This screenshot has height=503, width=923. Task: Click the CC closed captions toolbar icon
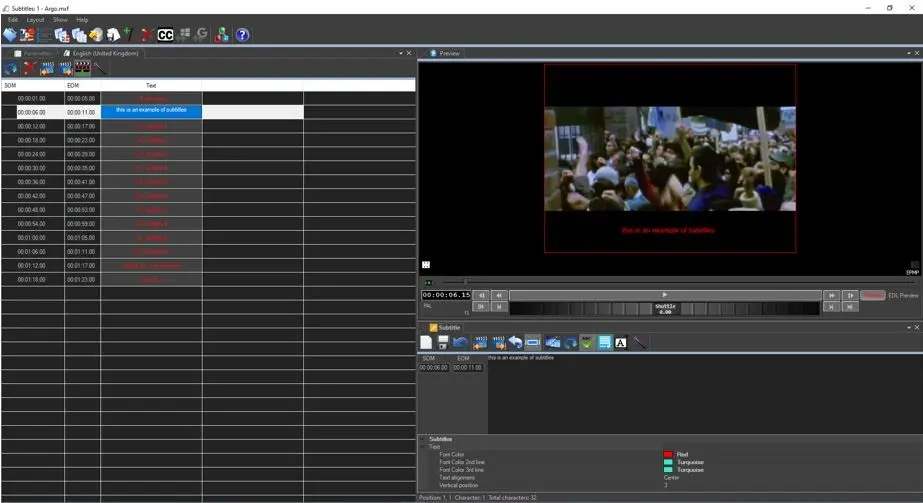[x=165, y=34]
